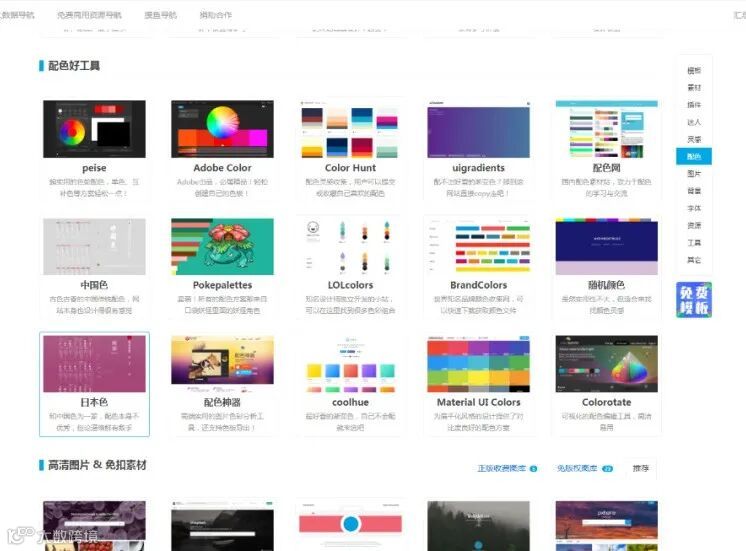Select the highlighted 配色 side navigation item
Image resolution: width=746 pixels, height=551 pixels.
click(x=694, y=157)
